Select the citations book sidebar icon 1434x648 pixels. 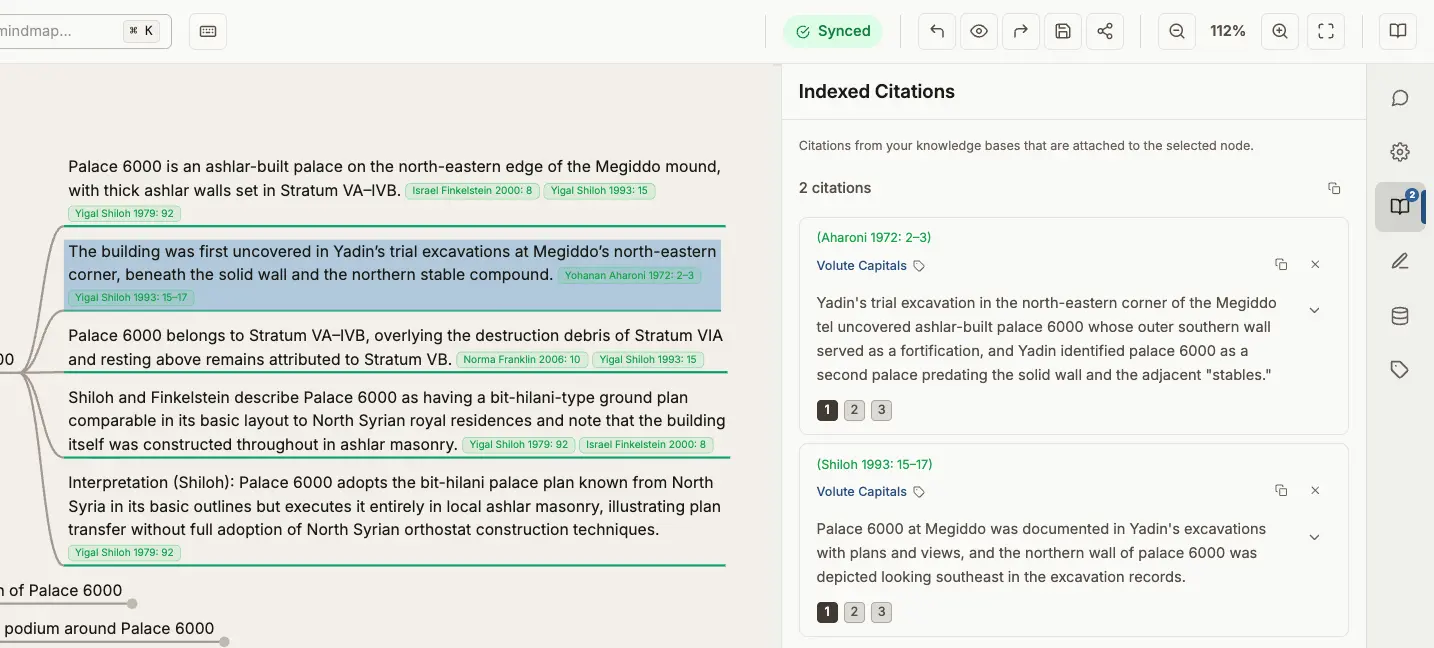tap(1400, 207)
